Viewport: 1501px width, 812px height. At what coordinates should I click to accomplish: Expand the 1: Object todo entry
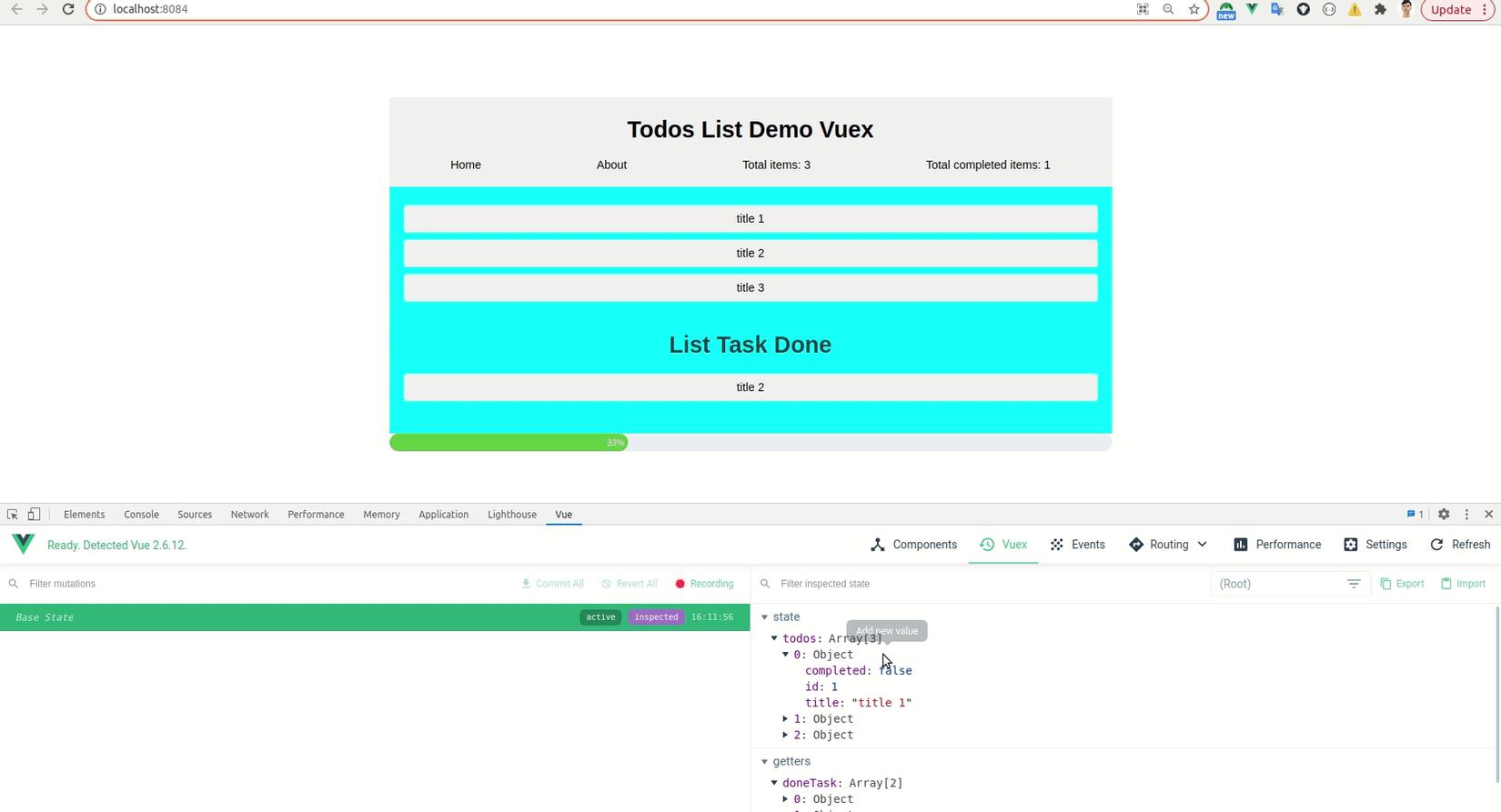tap(786, 719)
